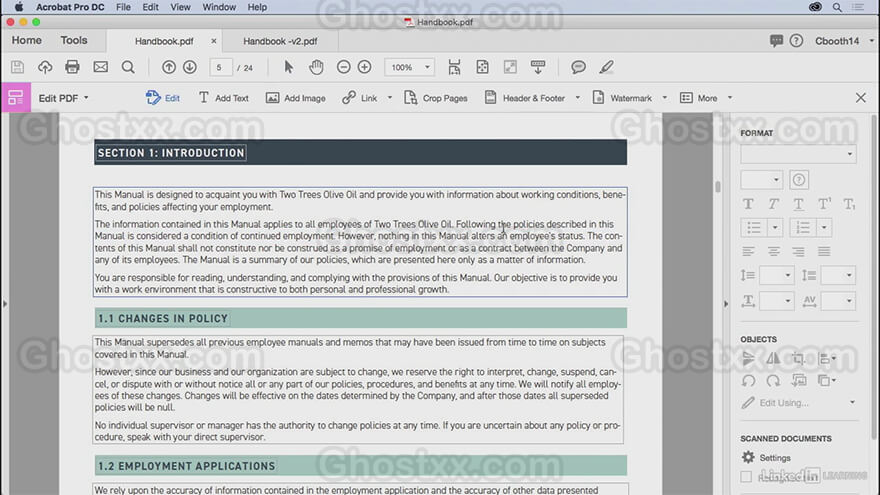This screenshot has width=880, height=495.
Task: Click the Edit button in toolbar
Action: 163,98
